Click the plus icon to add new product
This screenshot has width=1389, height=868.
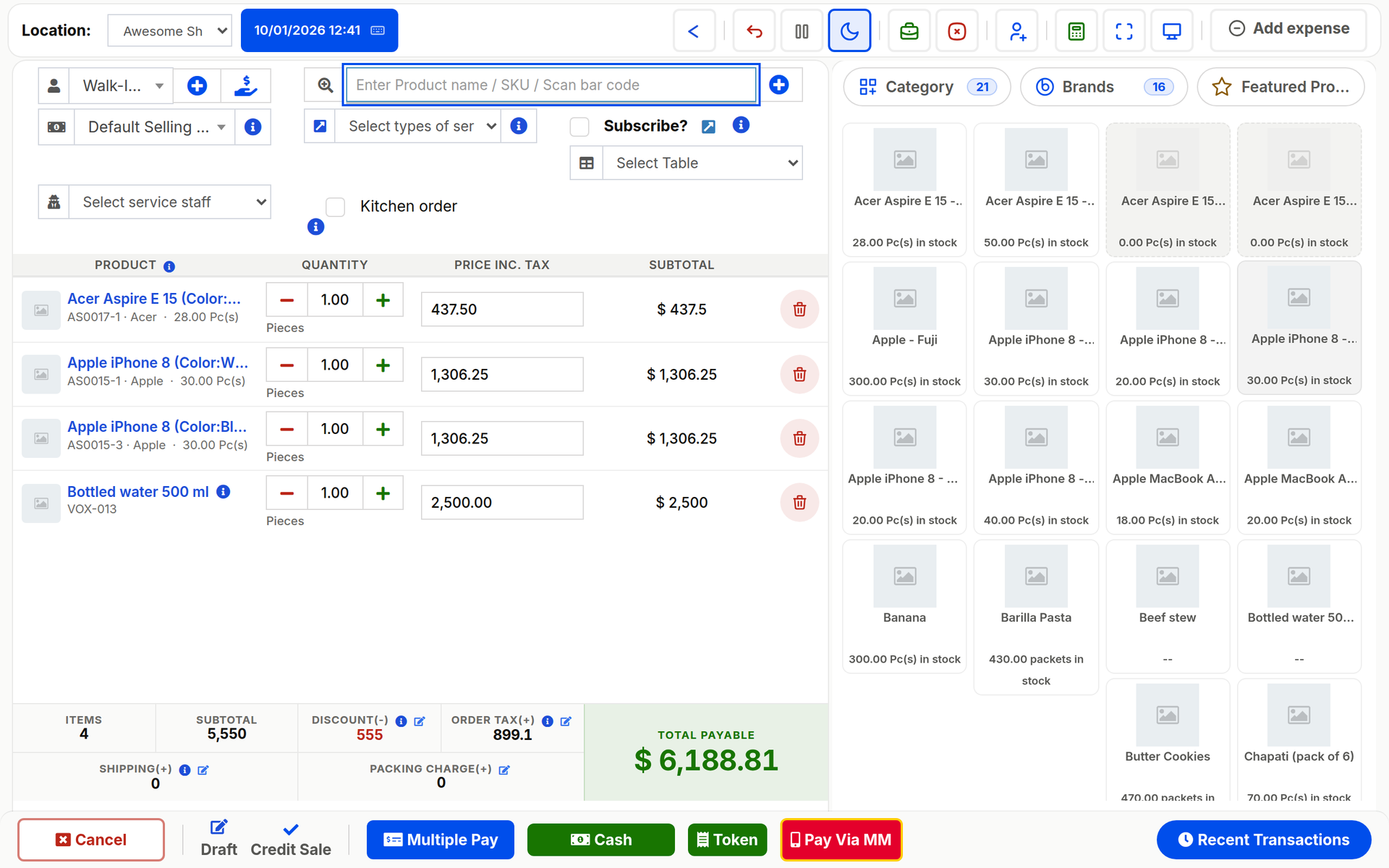[779, 85]
